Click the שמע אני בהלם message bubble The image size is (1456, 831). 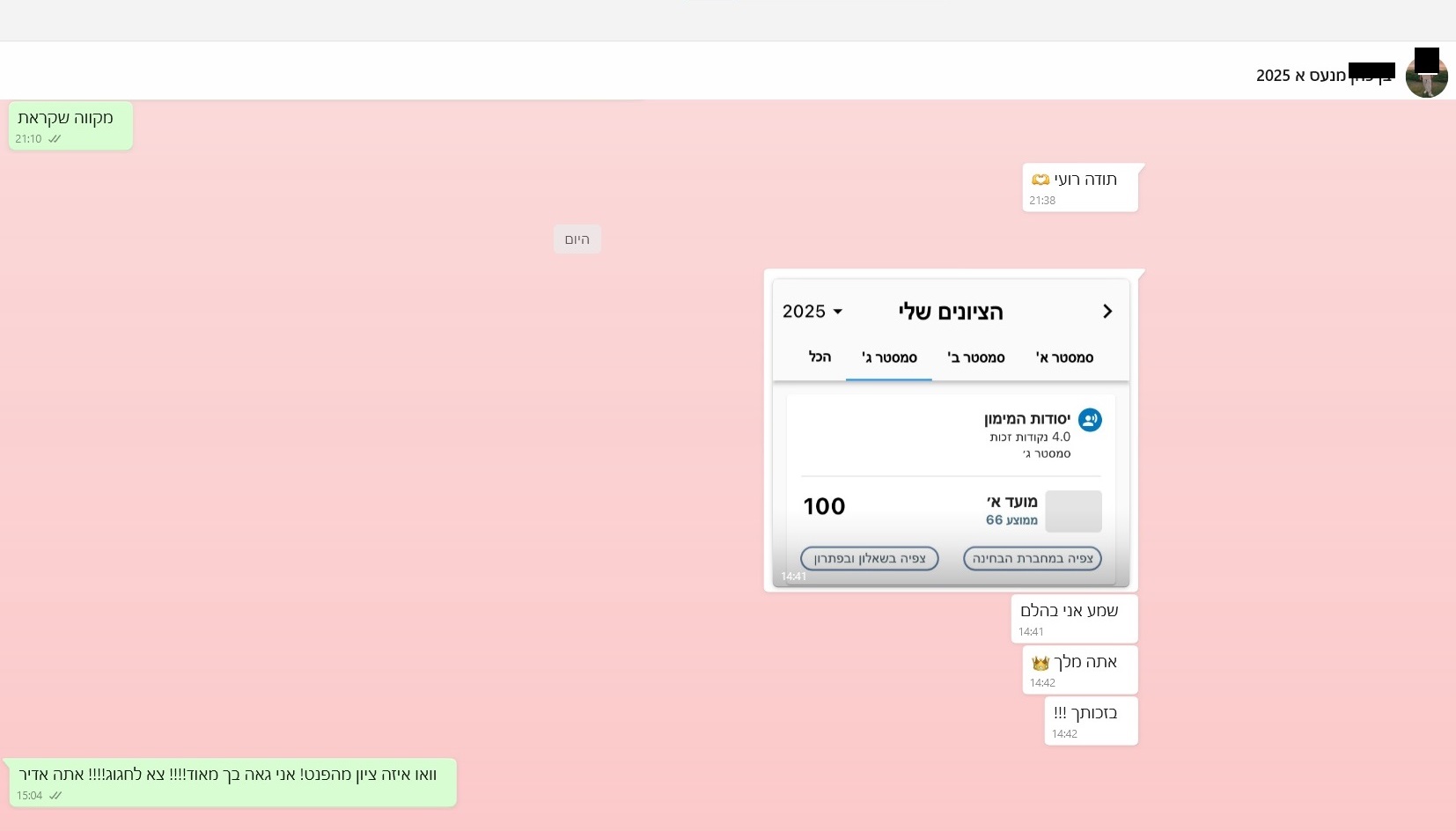point(1073,618)
